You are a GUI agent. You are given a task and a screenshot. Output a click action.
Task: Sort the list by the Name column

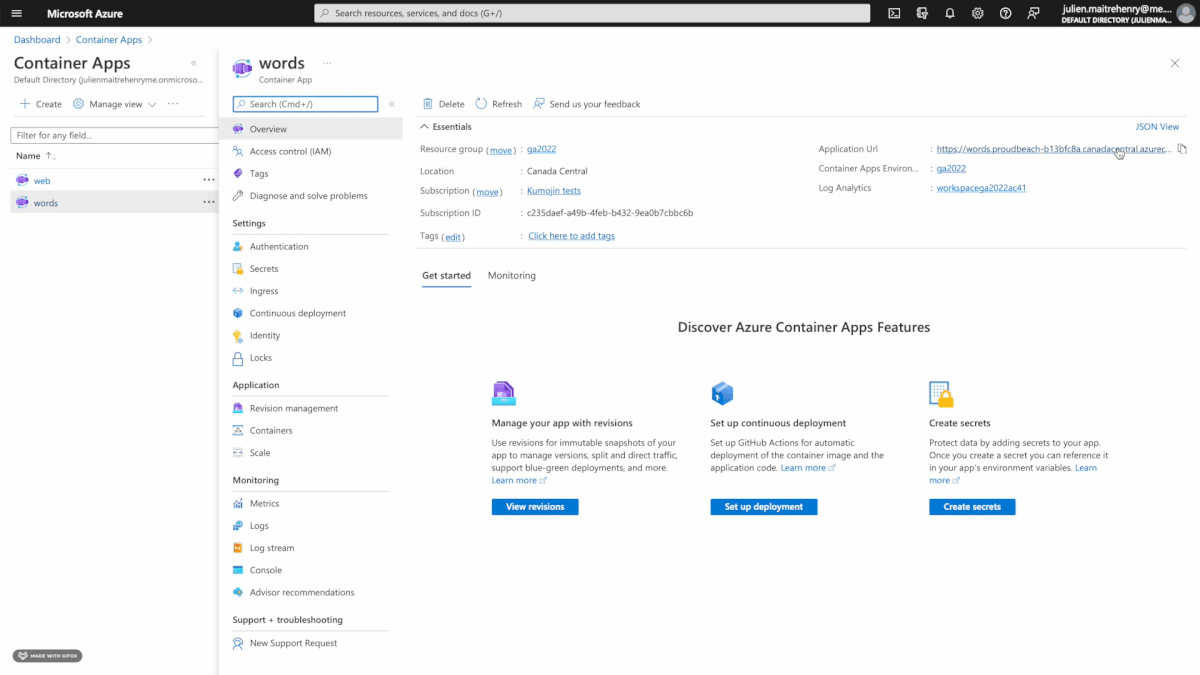click(x=36, y=156)
